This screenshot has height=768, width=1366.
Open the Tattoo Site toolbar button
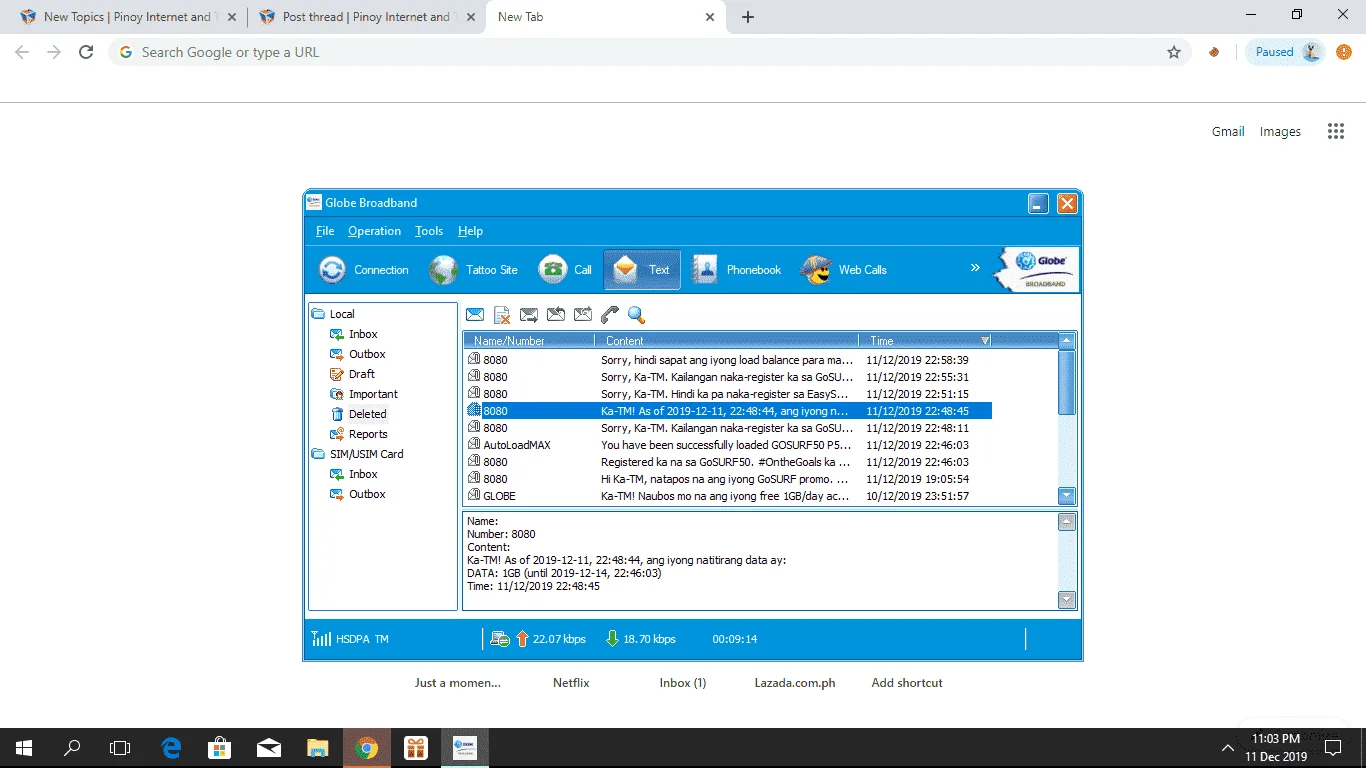pos(474,270)
